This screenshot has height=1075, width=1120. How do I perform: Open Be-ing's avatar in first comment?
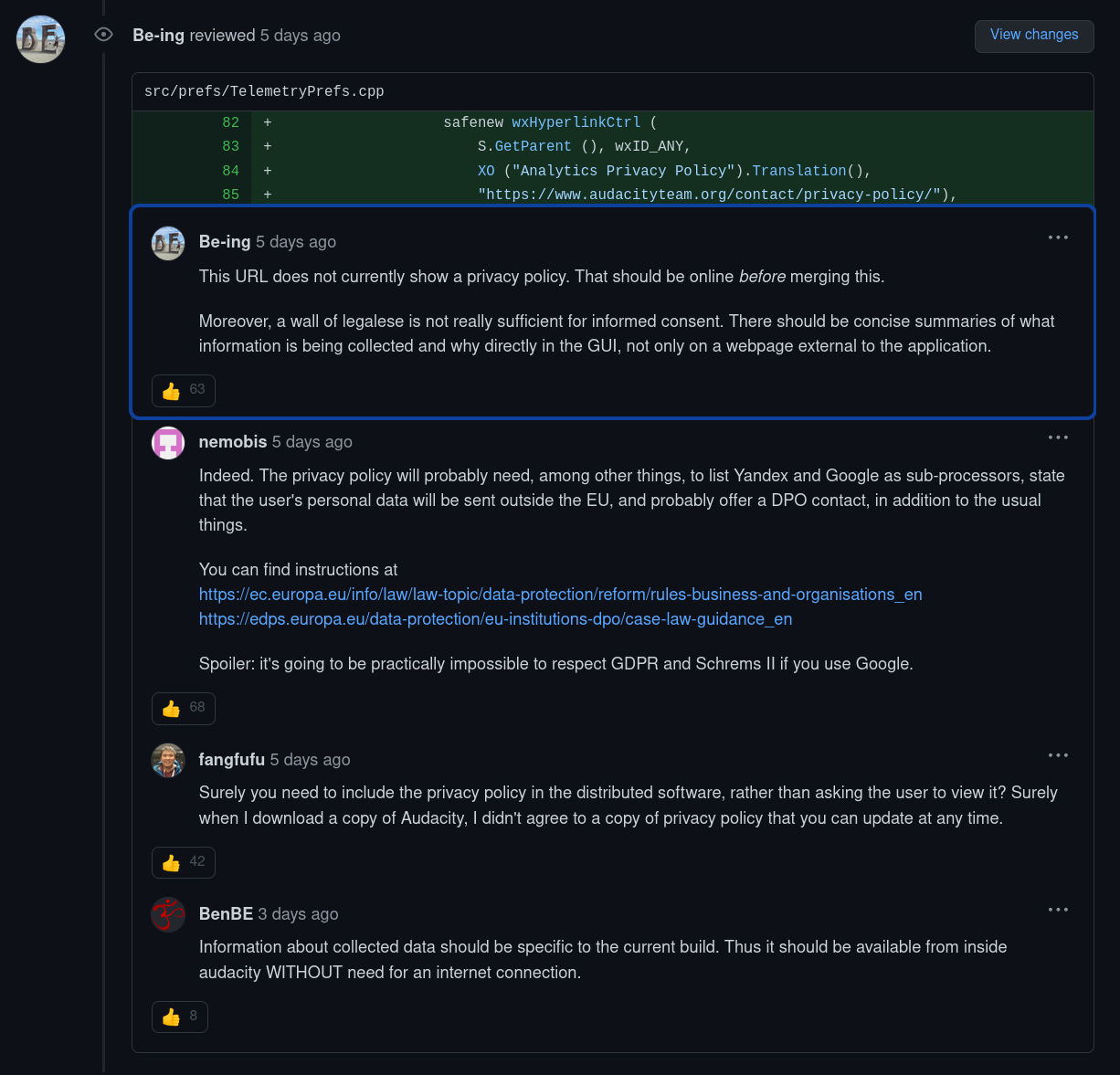click(x=168, y=243)
